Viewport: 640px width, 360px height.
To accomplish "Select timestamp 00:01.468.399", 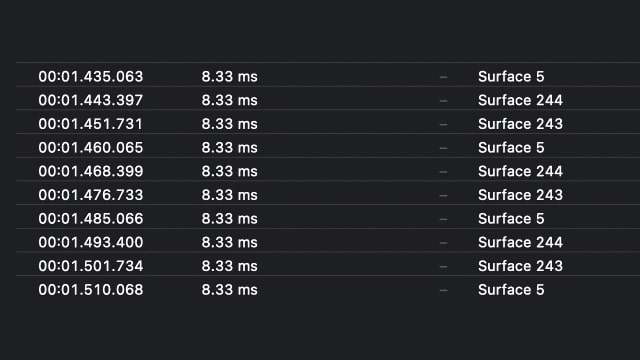I will (x=91, y=171).
